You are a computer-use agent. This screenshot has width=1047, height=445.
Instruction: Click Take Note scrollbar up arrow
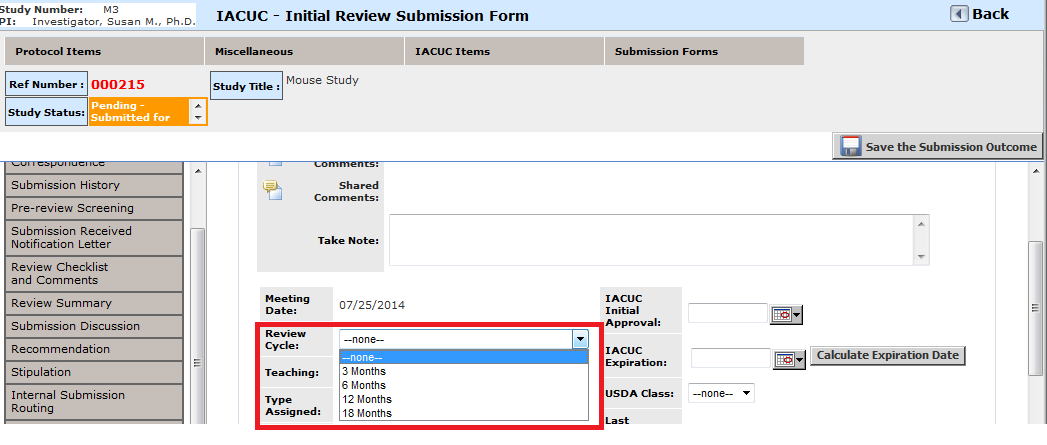click(x=921, y=223)
